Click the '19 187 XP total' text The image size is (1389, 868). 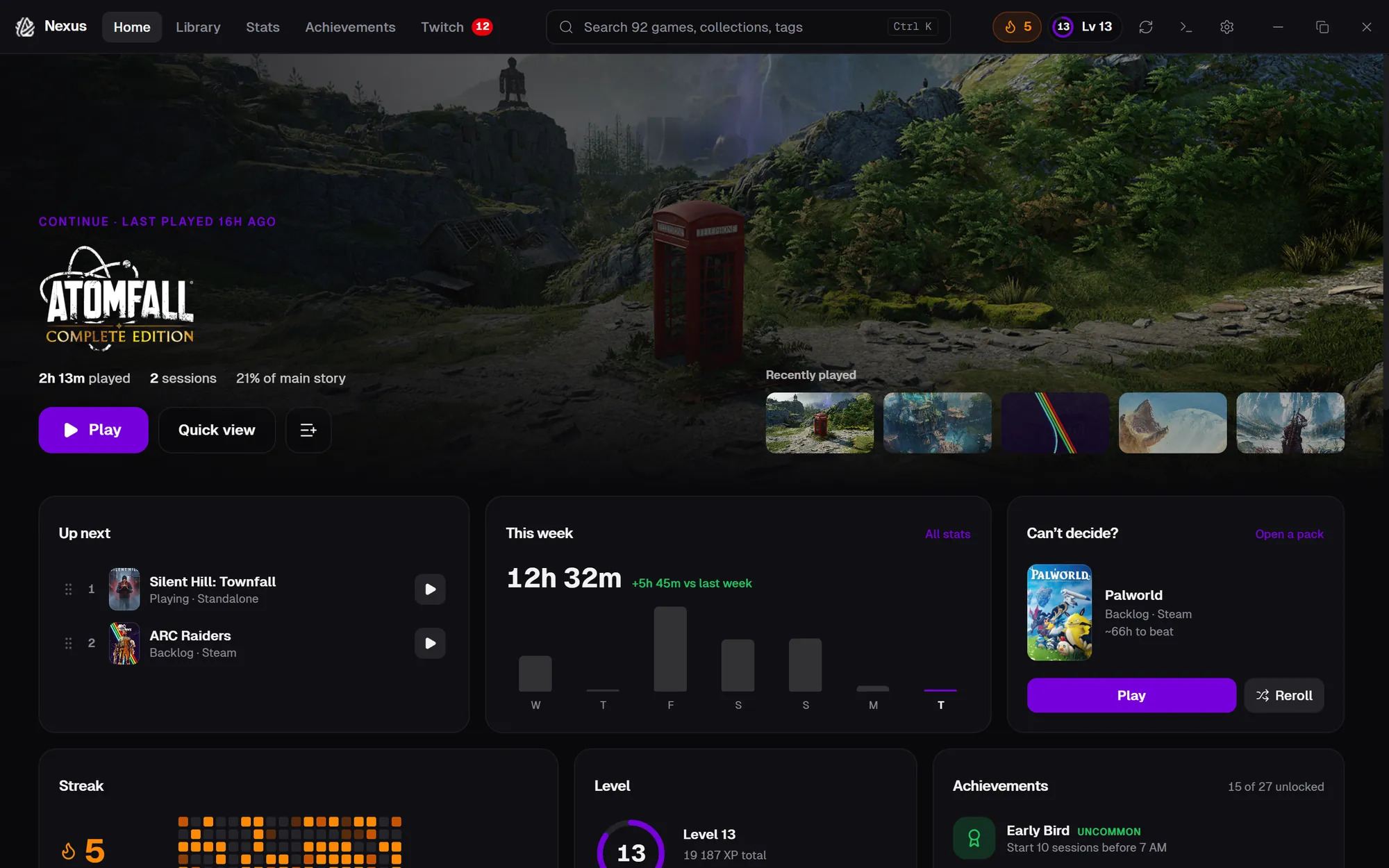pos(724,856)
